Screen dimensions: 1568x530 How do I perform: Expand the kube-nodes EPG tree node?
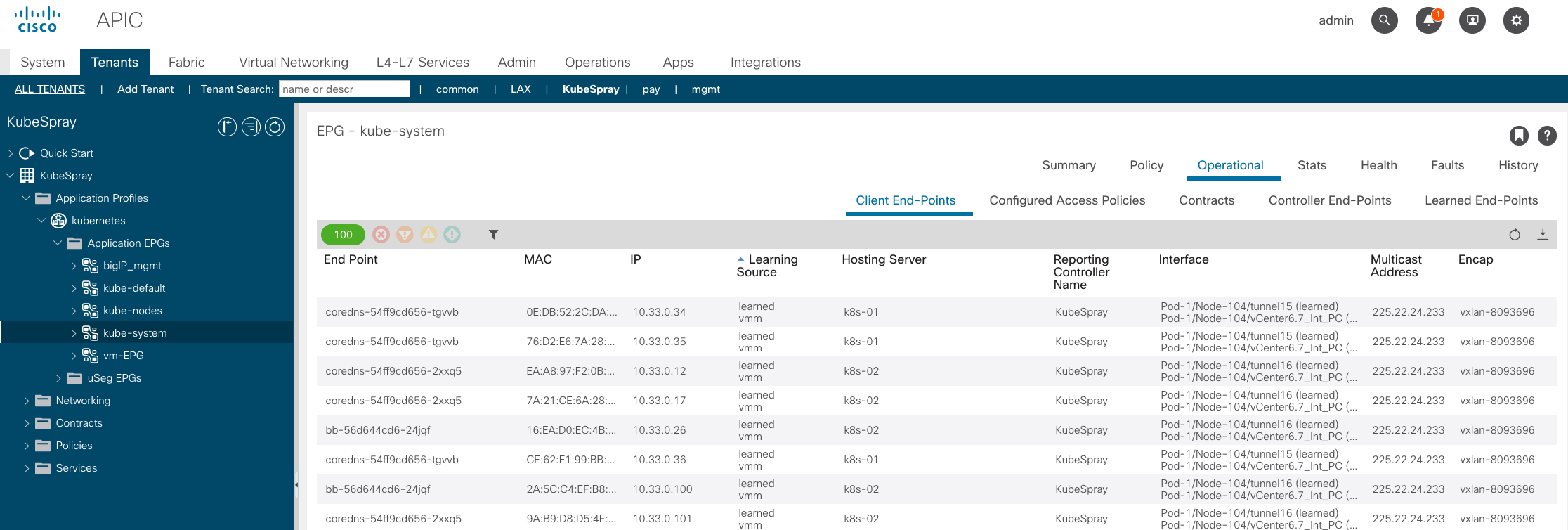[x=74, y=311]
